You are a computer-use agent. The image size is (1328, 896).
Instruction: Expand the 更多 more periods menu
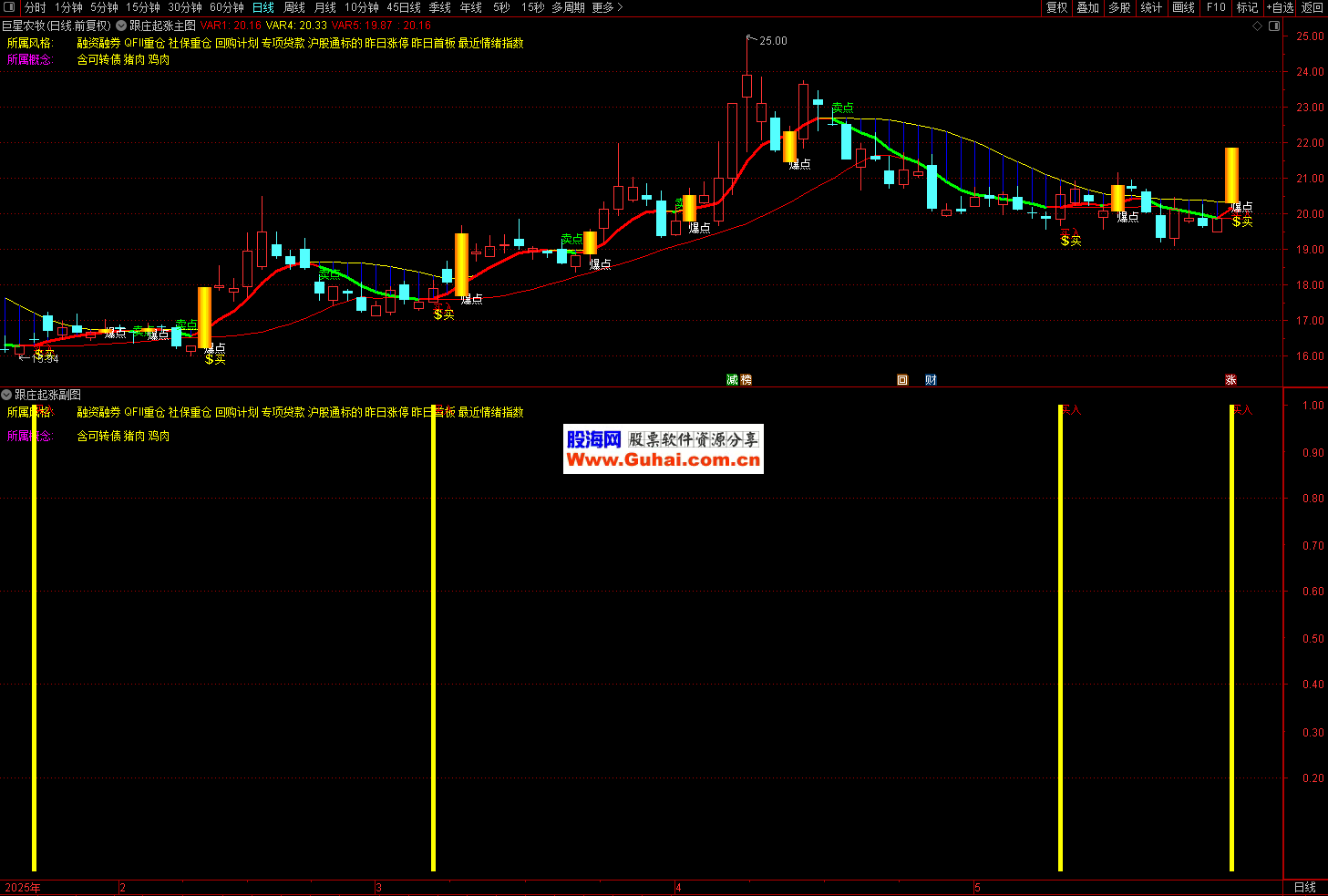point(607,7)
